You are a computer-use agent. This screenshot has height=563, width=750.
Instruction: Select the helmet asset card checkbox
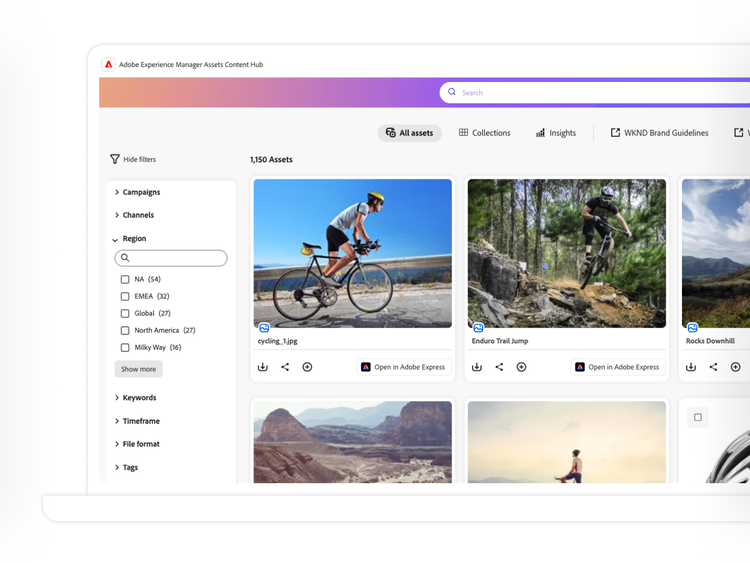pos(698,417)
